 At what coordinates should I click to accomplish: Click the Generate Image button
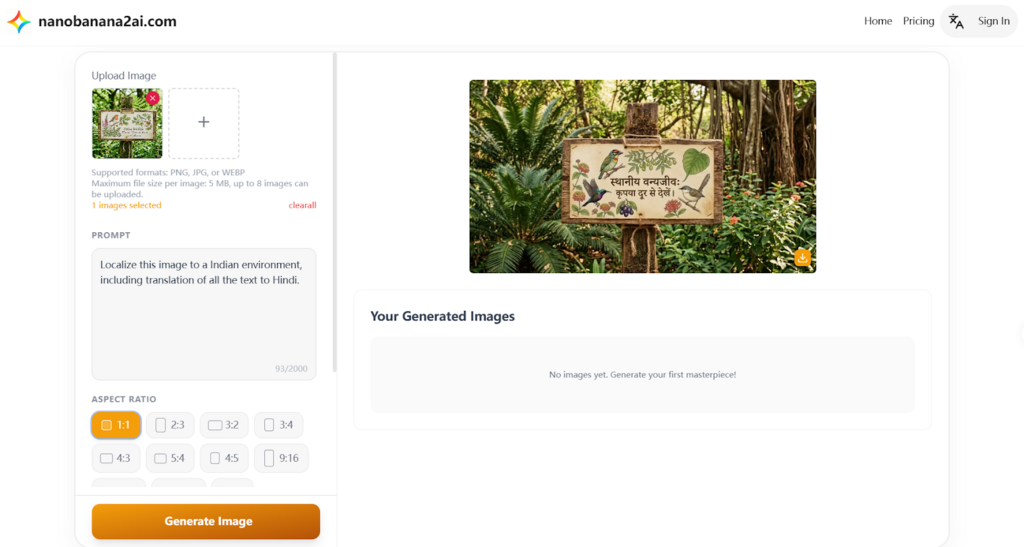(x=206, y=521)
